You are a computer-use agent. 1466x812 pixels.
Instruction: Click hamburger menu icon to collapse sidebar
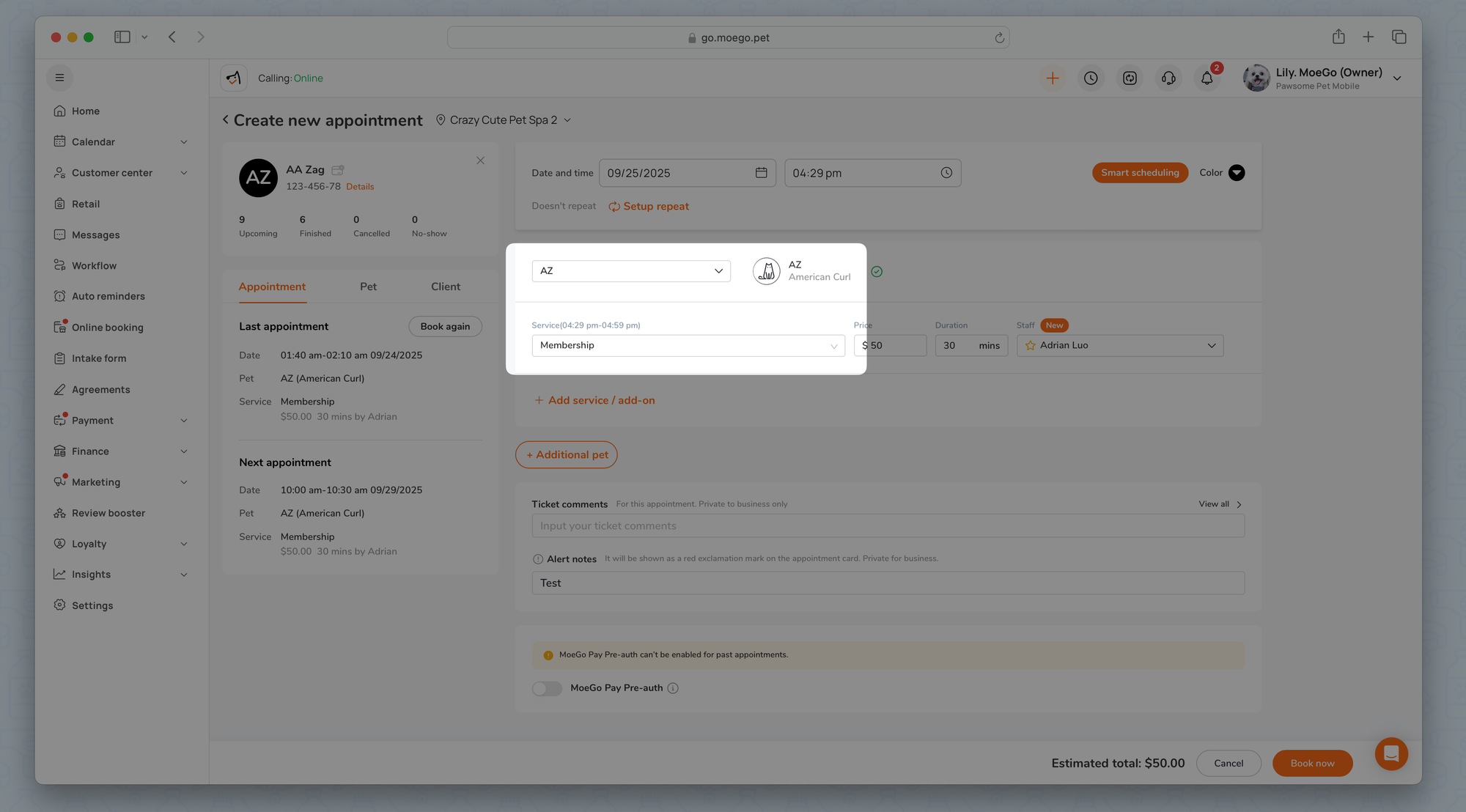[x=59, y=78]
